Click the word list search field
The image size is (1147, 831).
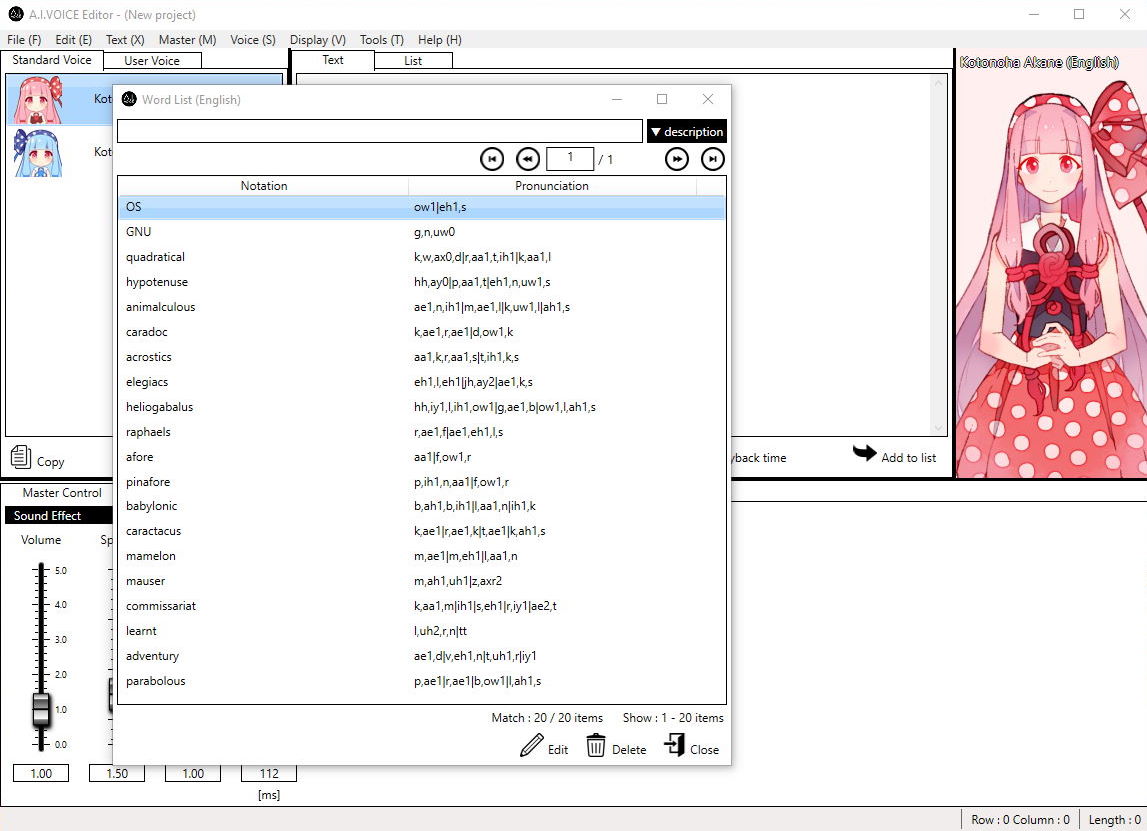click(x=380, y=131)
